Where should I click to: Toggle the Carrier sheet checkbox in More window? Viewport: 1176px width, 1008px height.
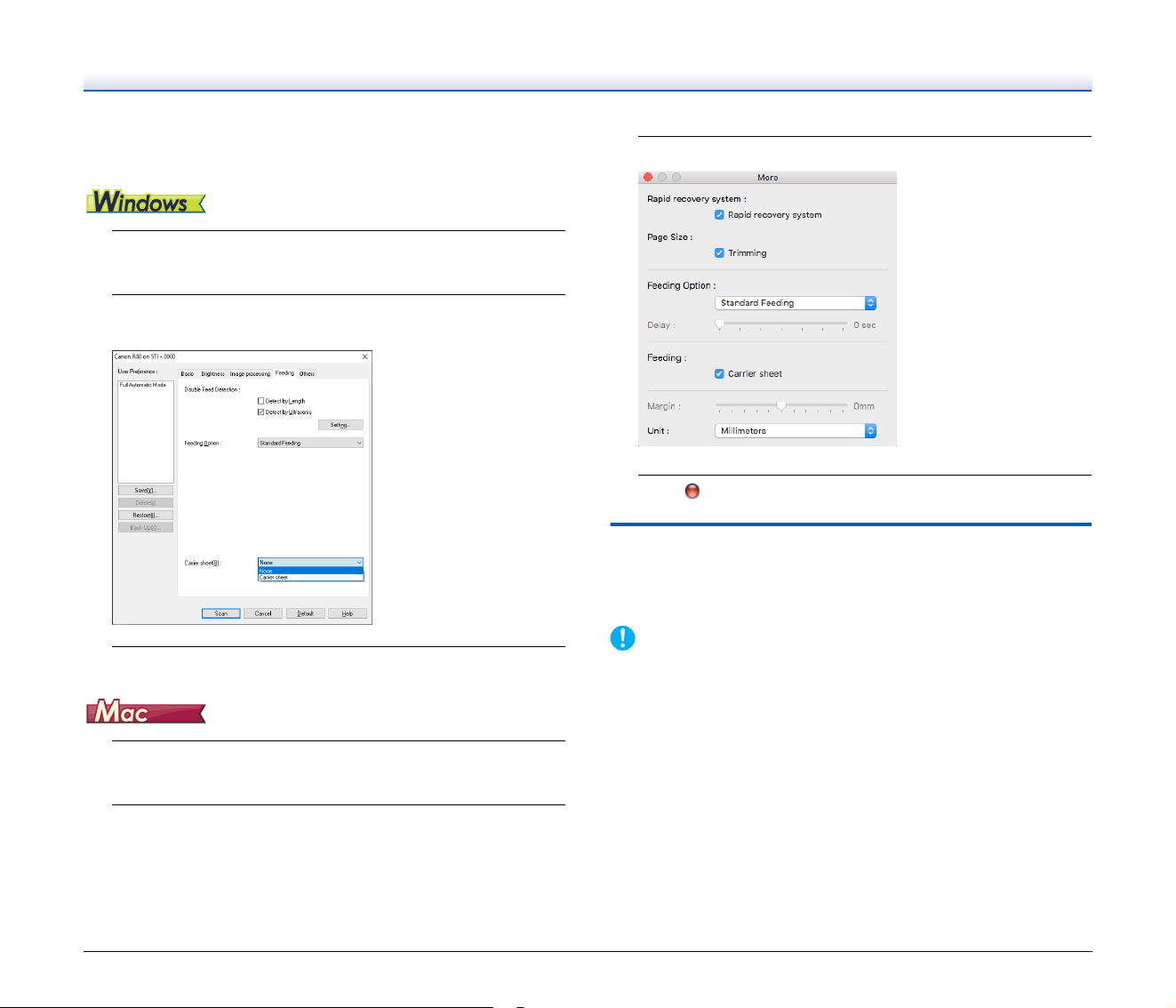point(719,373)
